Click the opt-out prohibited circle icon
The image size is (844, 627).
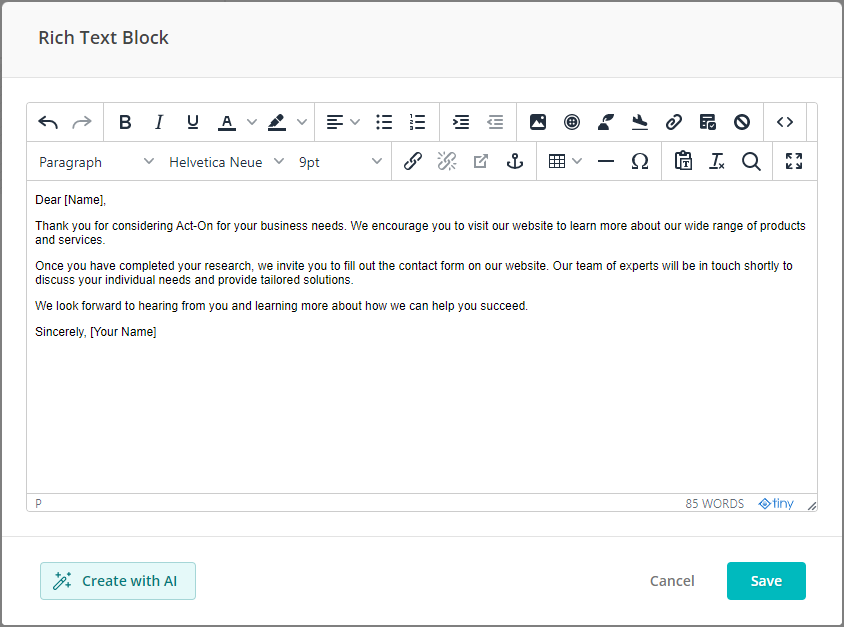click(x=742, y=122)
